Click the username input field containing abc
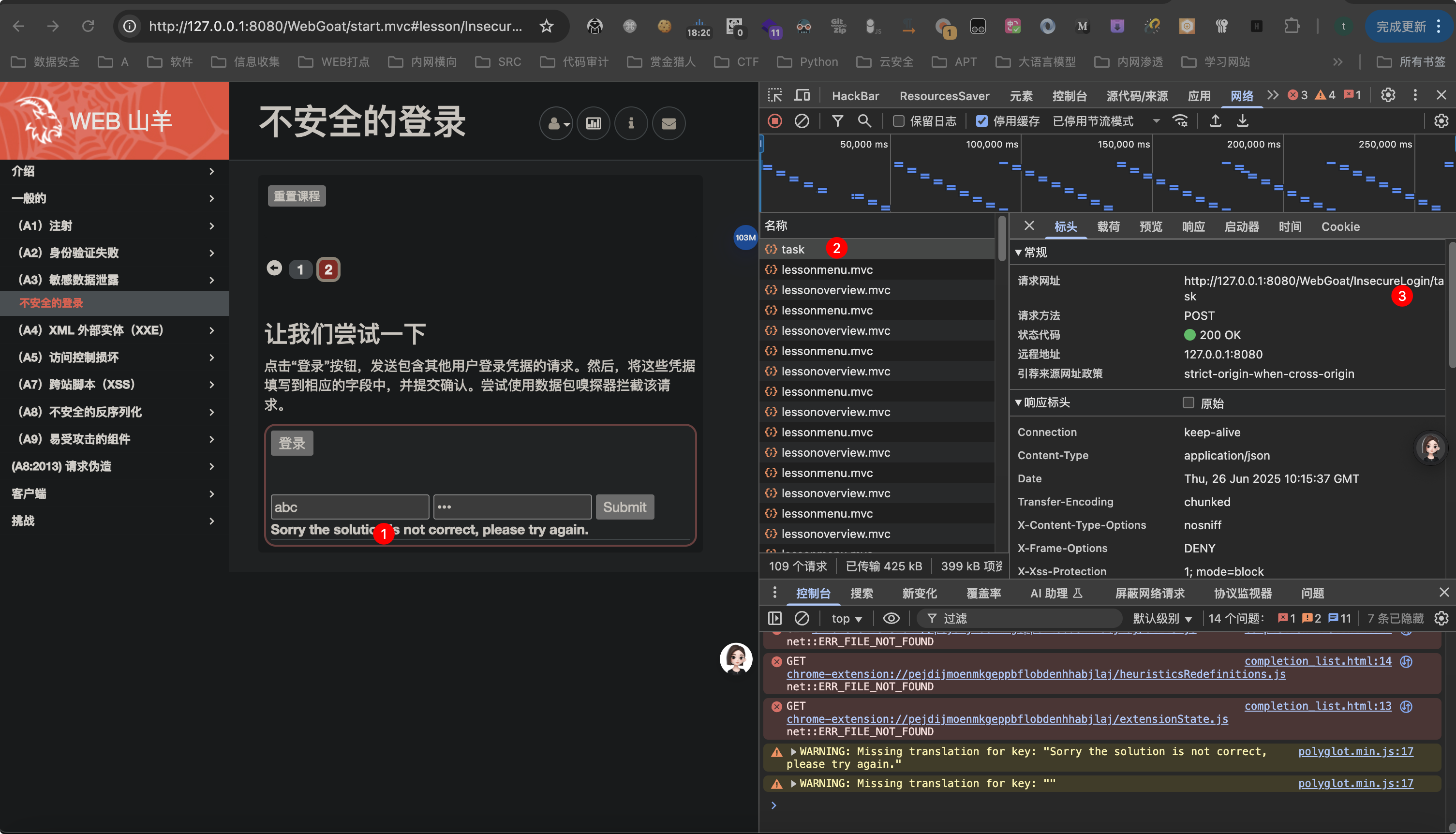This screenshot has width=1456, height=834. point(350,507)
